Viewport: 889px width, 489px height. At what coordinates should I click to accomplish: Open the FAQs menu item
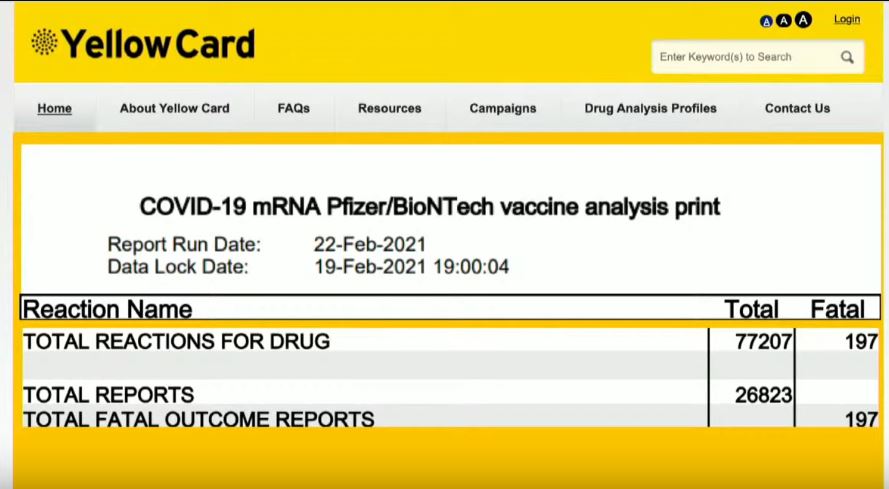(294, 108)
